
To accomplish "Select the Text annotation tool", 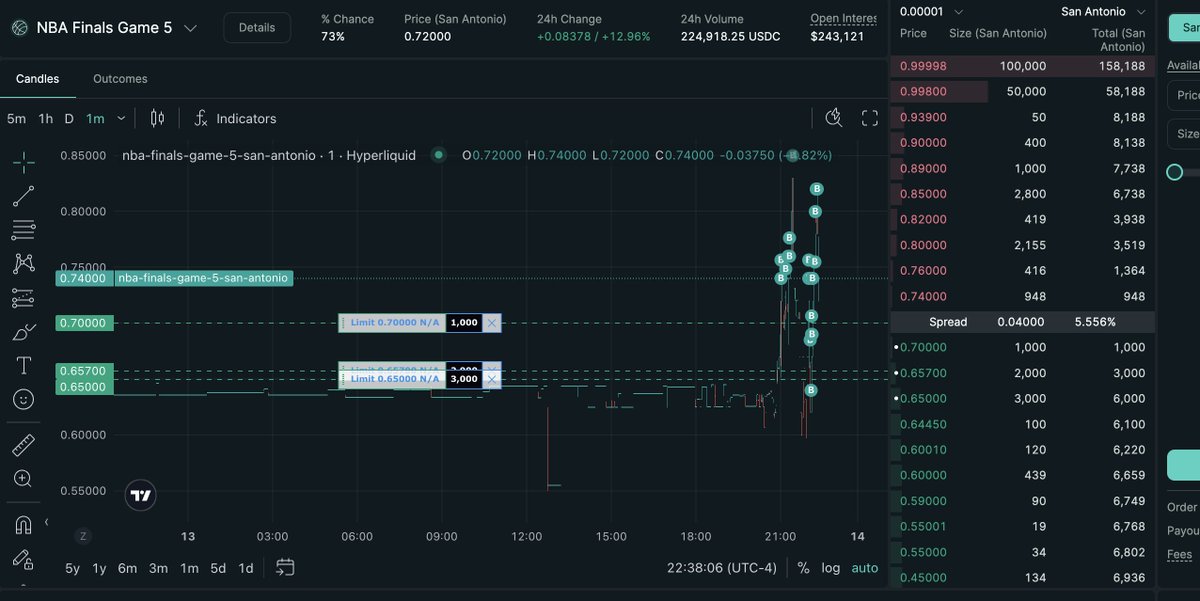I will (23, 366).
